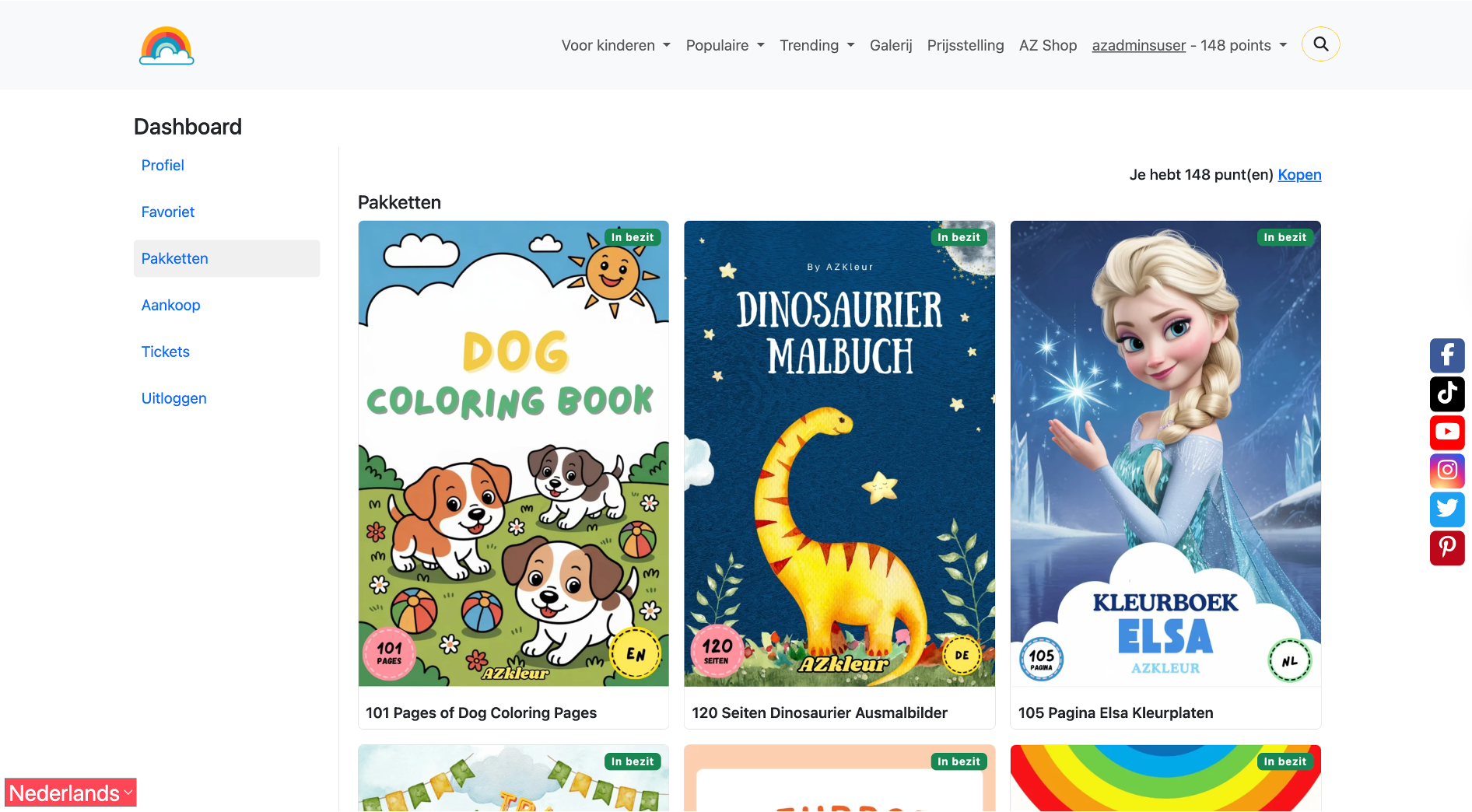Select Pakketten in the dashboard sidebar
The height and width of the screenshot is (812, 1472).
point(226,258)
